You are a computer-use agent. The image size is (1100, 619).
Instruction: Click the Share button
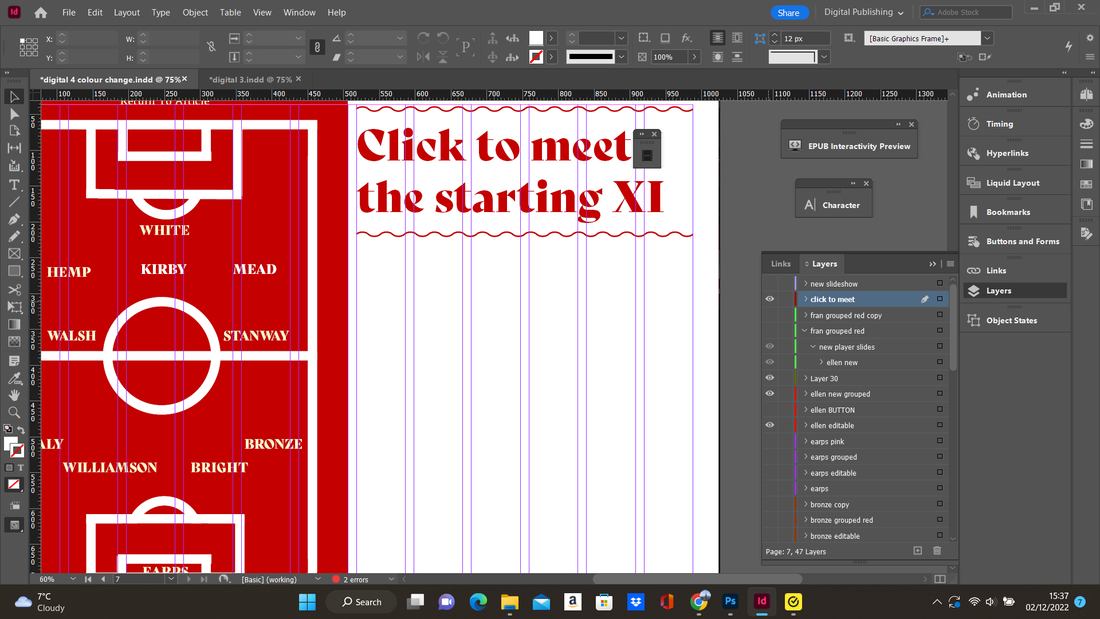point(789,13)
